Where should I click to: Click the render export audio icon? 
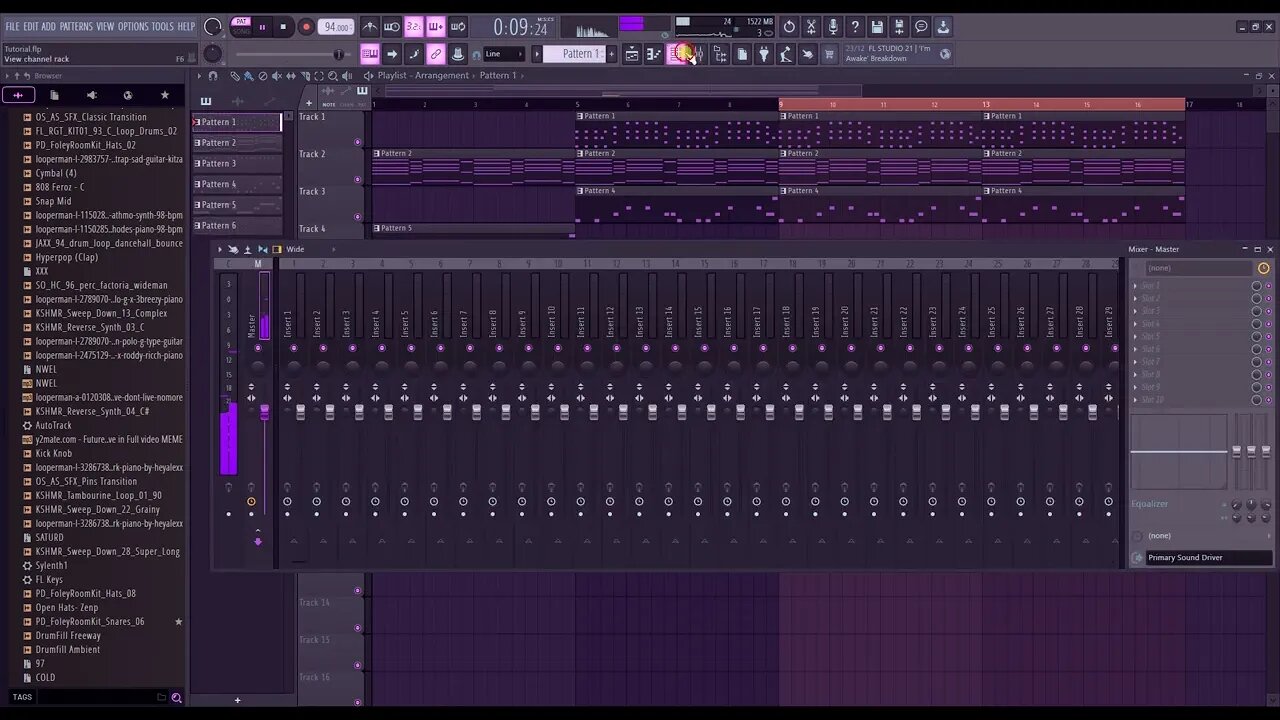[899, 27]
